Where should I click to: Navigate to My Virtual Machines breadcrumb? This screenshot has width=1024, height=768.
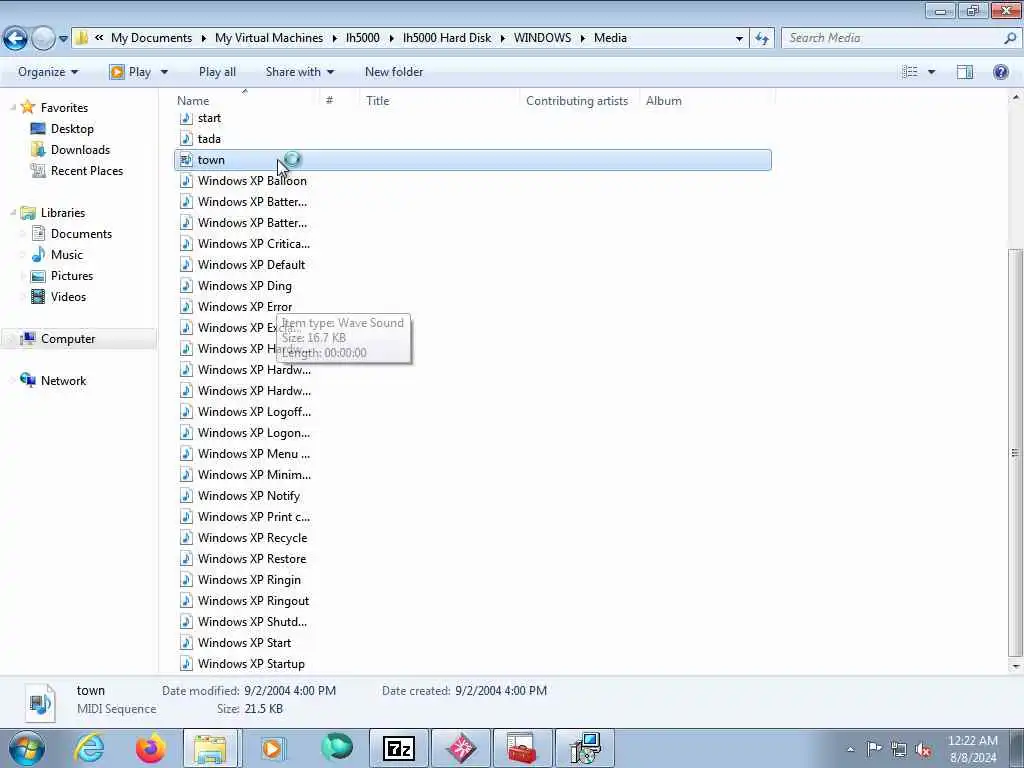pos(269,38)
